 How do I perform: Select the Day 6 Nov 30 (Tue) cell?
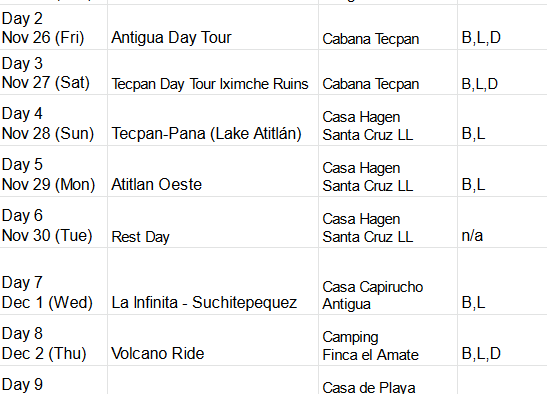(x=53, y=222)
